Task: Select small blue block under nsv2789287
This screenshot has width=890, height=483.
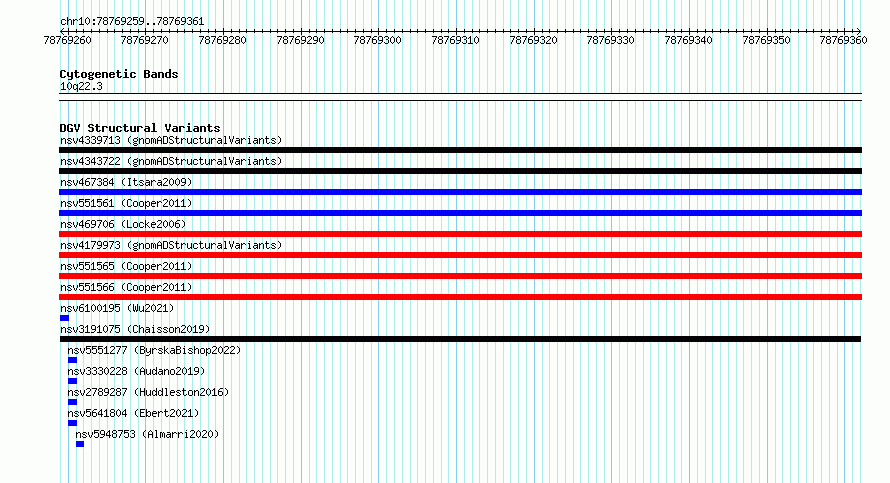Action: pyautogui.click(x=72, y=402)
